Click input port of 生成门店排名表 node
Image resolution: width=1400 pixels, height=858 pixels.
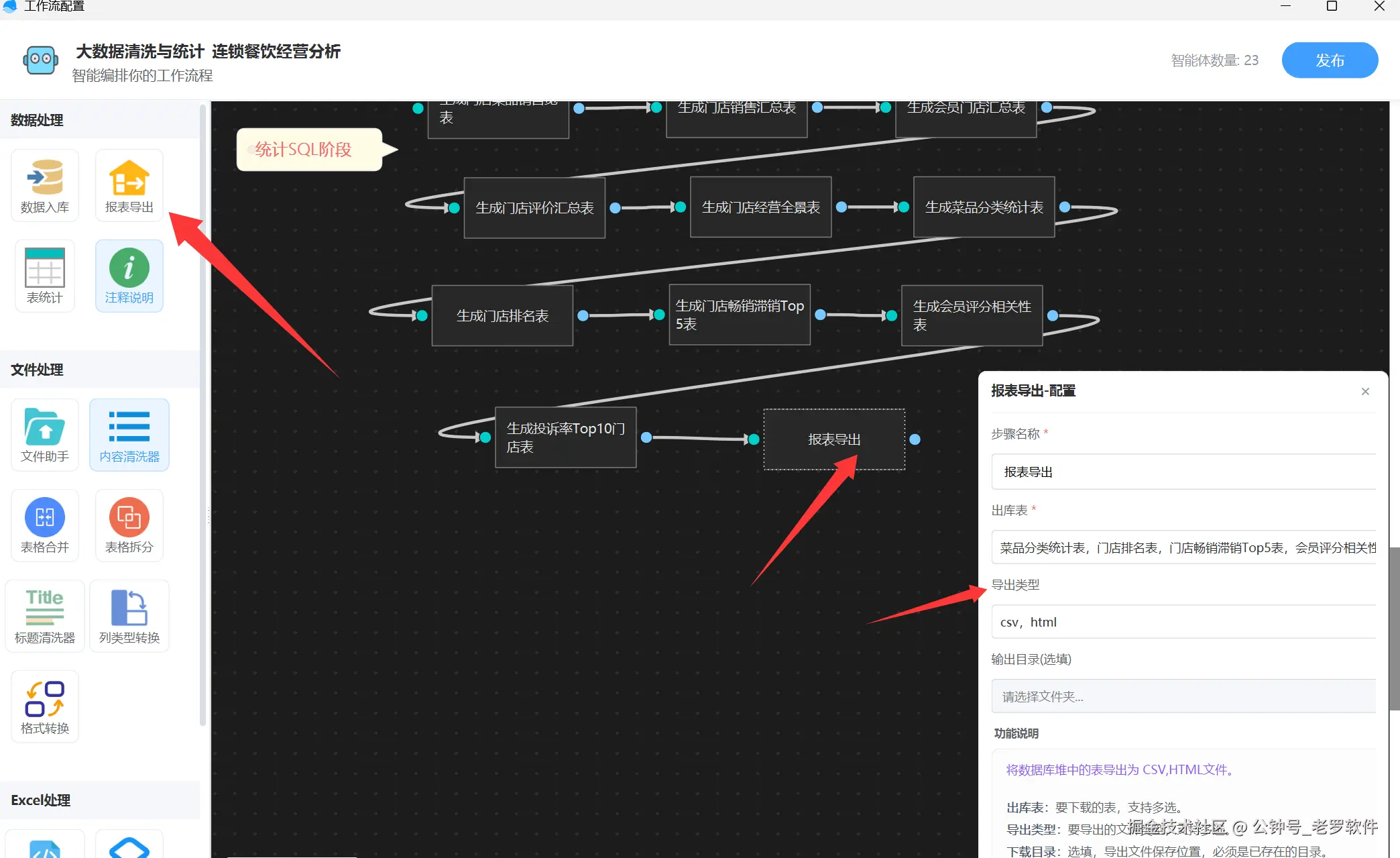click(x=422, y=315)
